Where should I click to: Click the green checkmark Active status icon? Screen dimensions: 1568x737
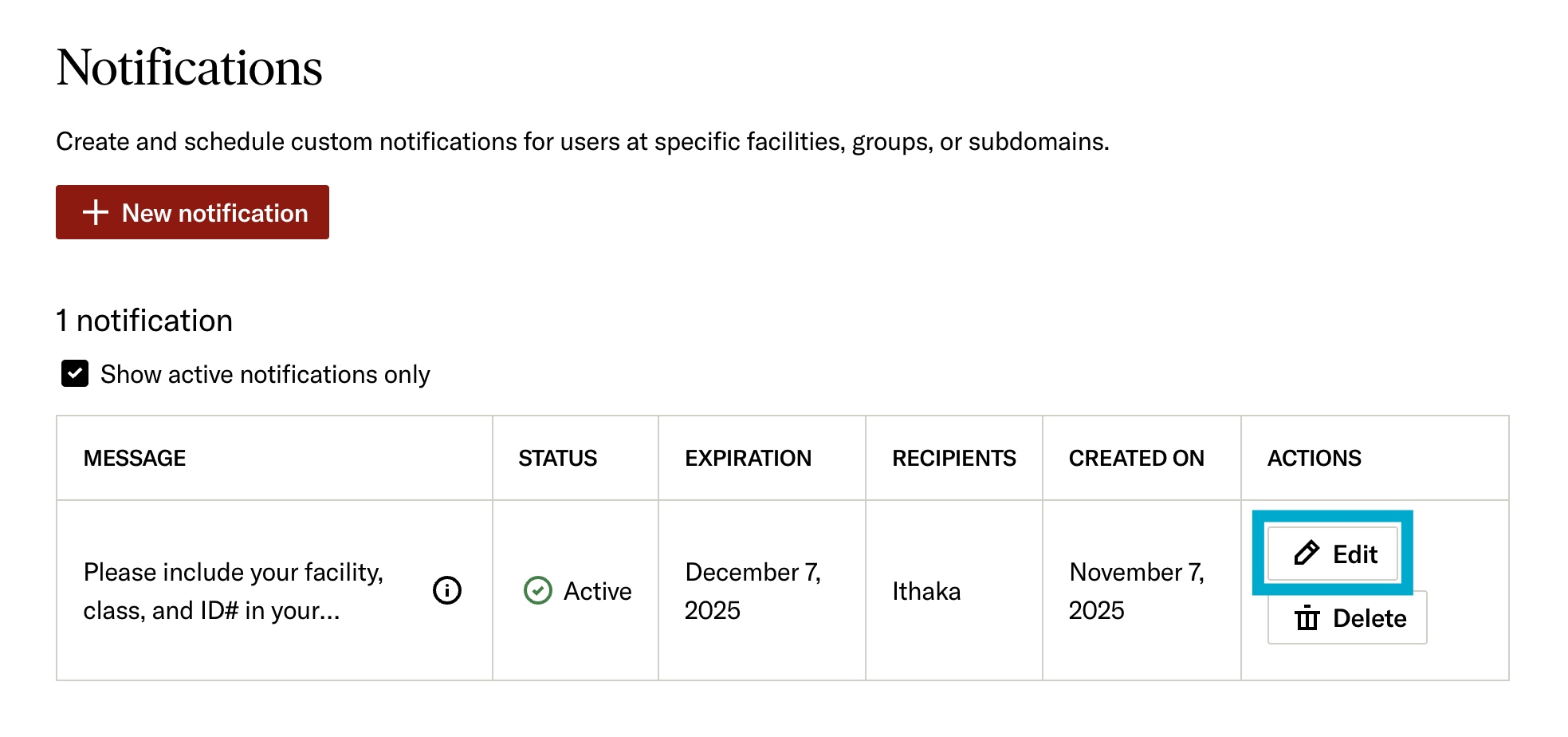[x=537, y=591]
